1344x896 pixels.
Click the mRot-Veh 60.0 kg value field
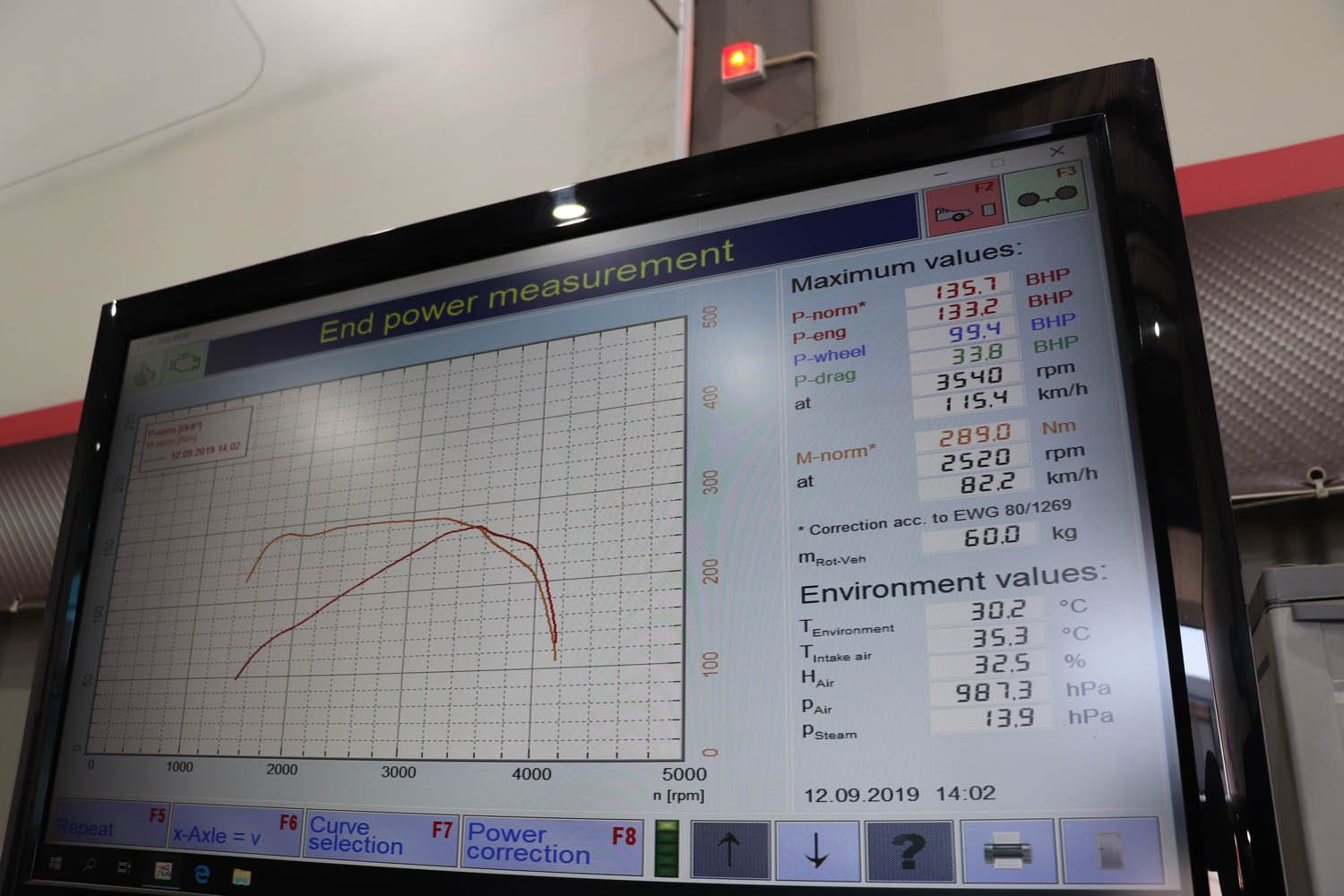click(983, 537)
